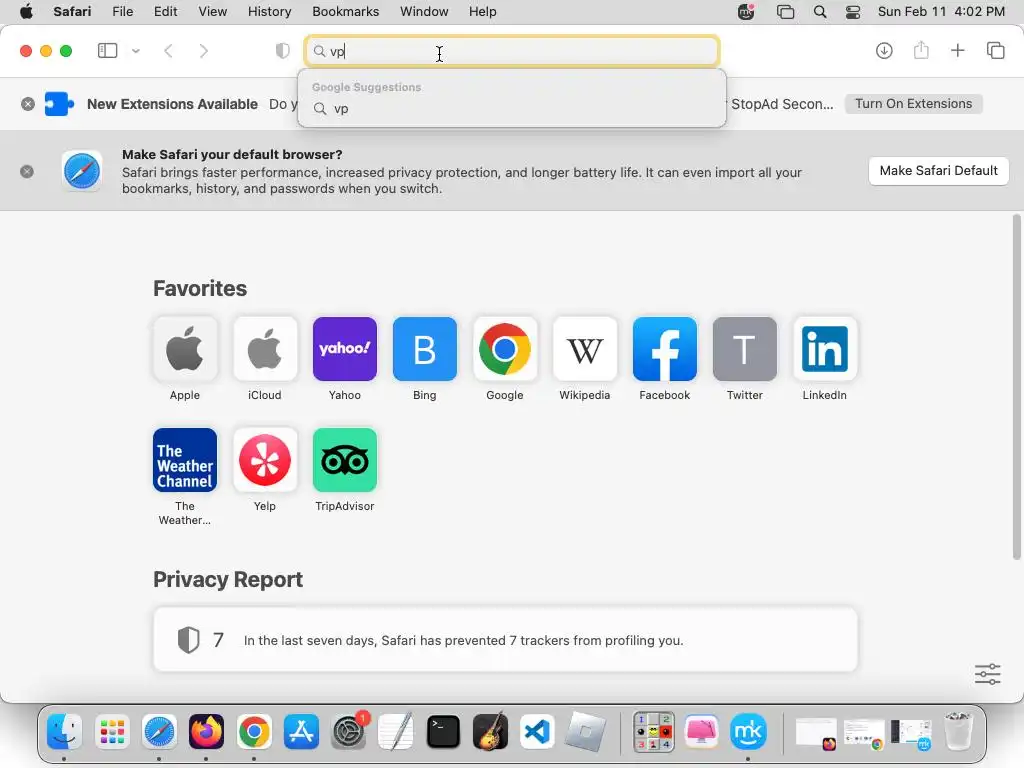This screenshot has height=768, width=1024.
Task: Open the File menu
Action: click(x=123, y=12)
